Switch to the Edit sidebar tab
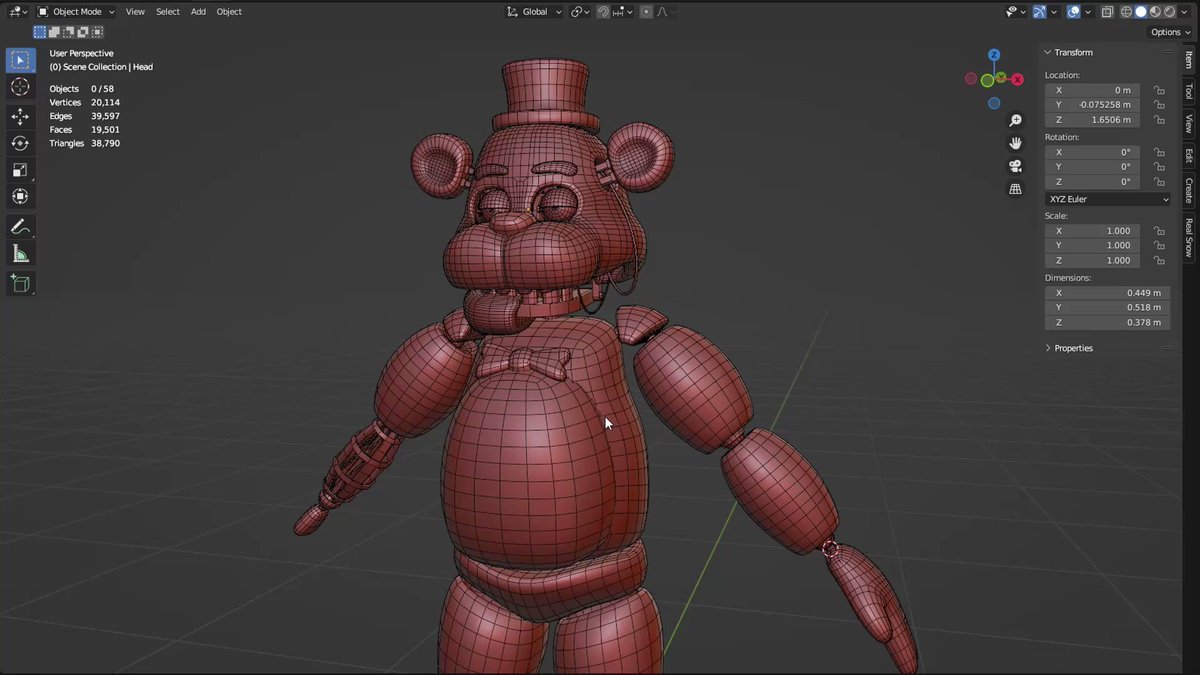The height and width of the screenshot is (675, 1200). (x=1189, y=156)
